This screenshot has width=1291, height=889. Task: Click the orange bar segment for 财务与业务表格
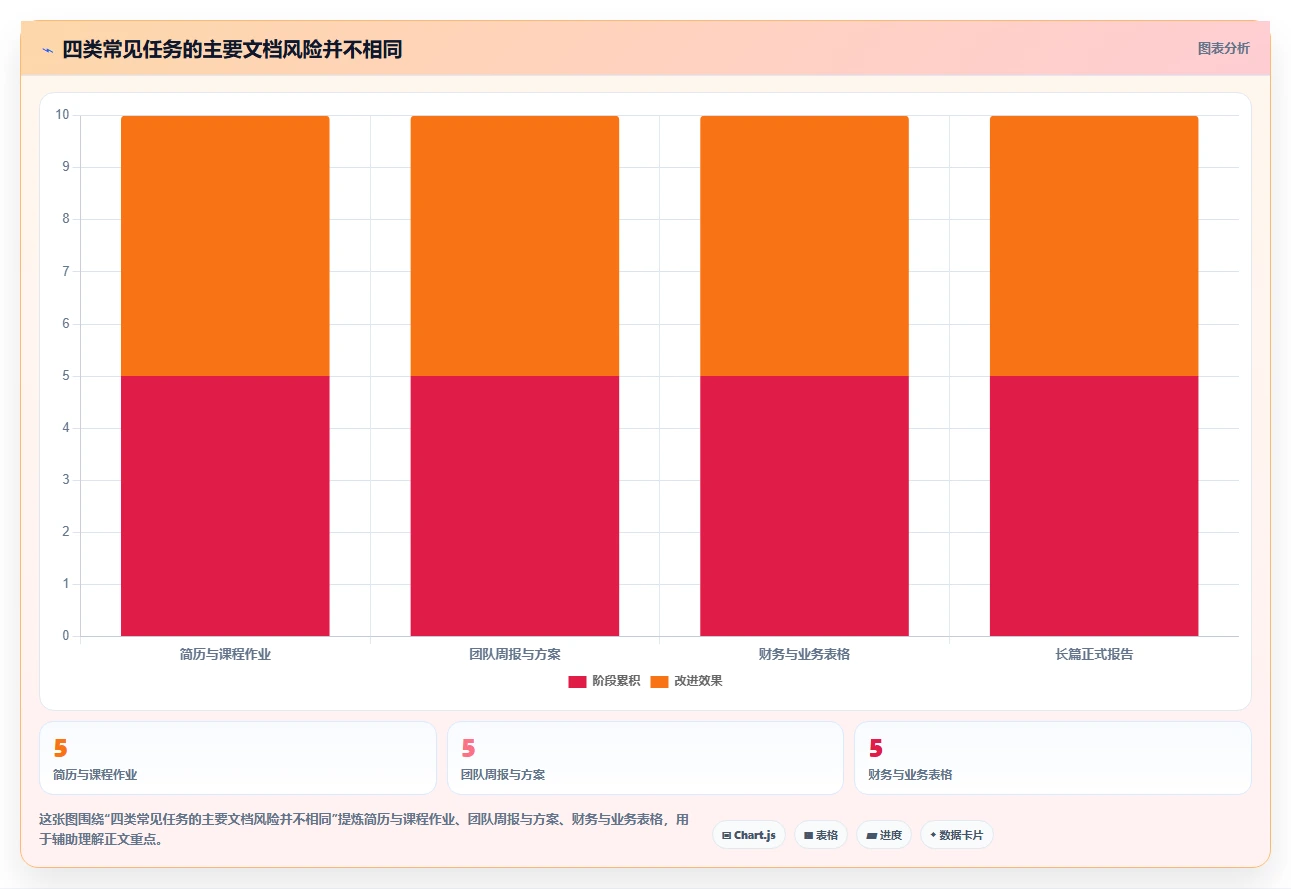pyautogui.click(x=804, y=246)
